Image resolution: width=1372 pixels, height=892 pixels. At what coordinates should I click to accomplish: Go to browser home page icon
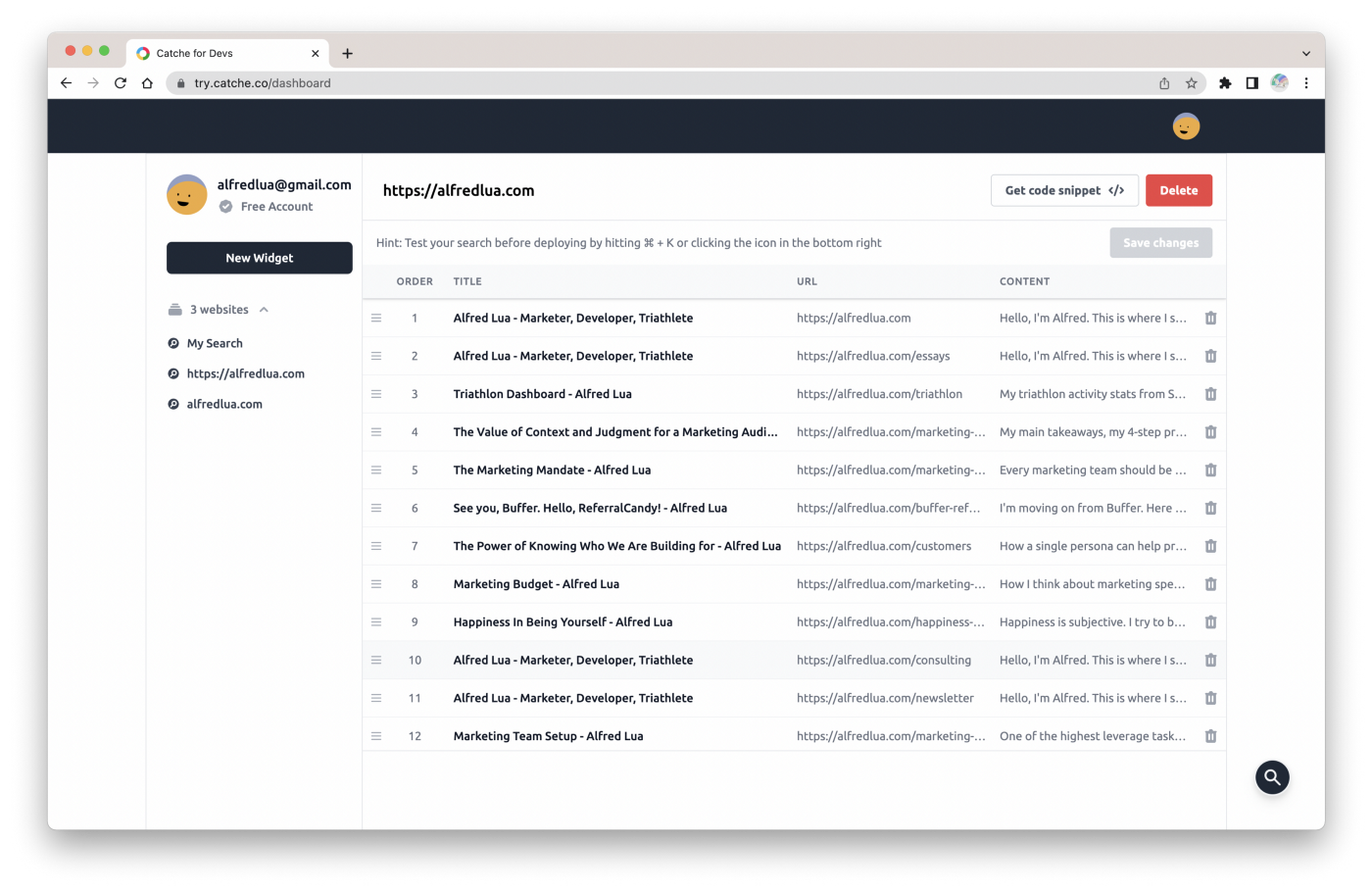click(x=147, y=83)
